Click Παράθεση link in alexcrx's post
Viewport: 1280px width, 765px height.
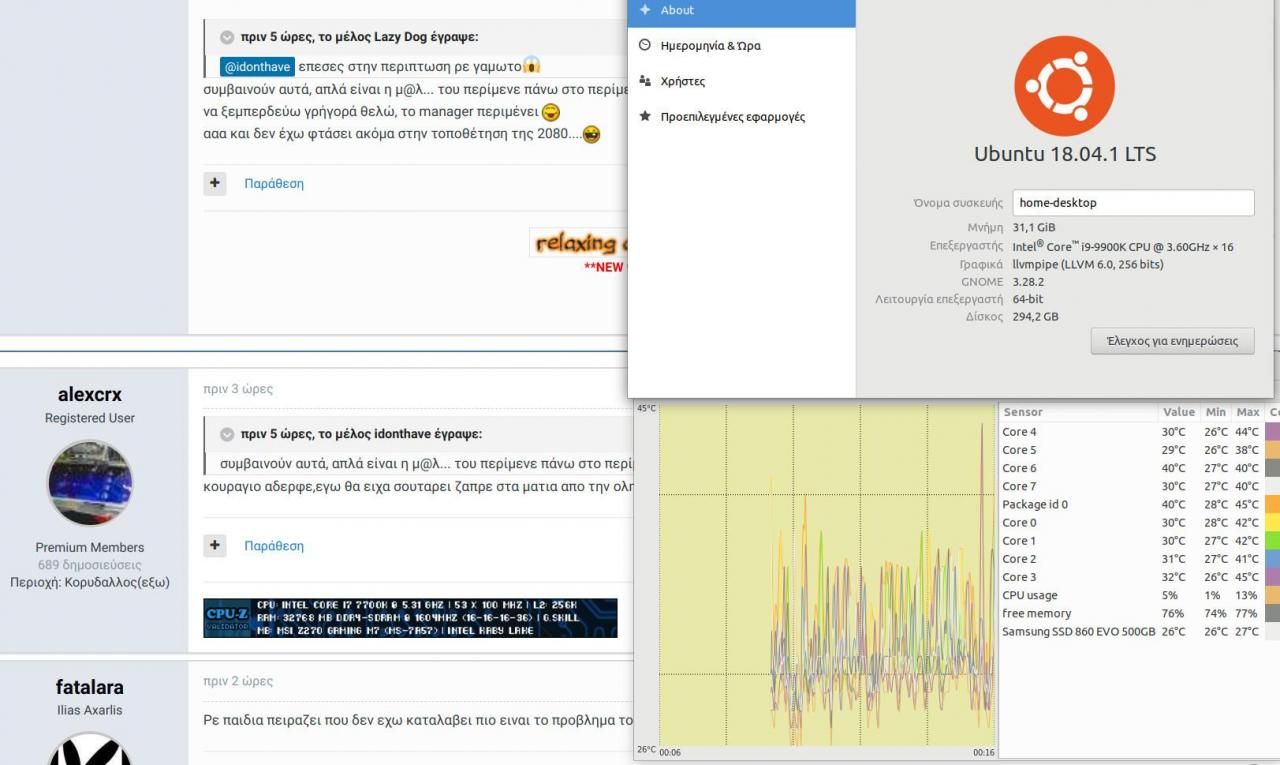tap(274, 546)
